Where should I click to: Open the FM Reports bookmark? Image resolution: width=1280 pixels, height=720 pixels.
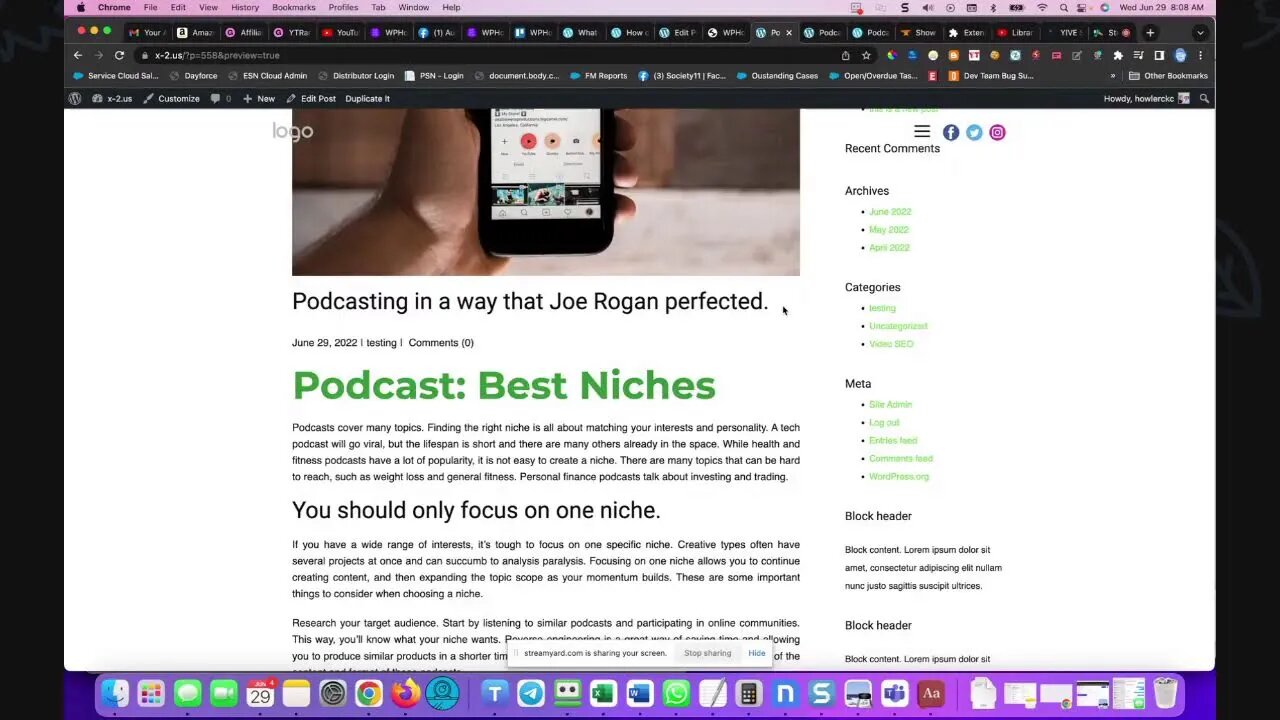coord(598,76)
